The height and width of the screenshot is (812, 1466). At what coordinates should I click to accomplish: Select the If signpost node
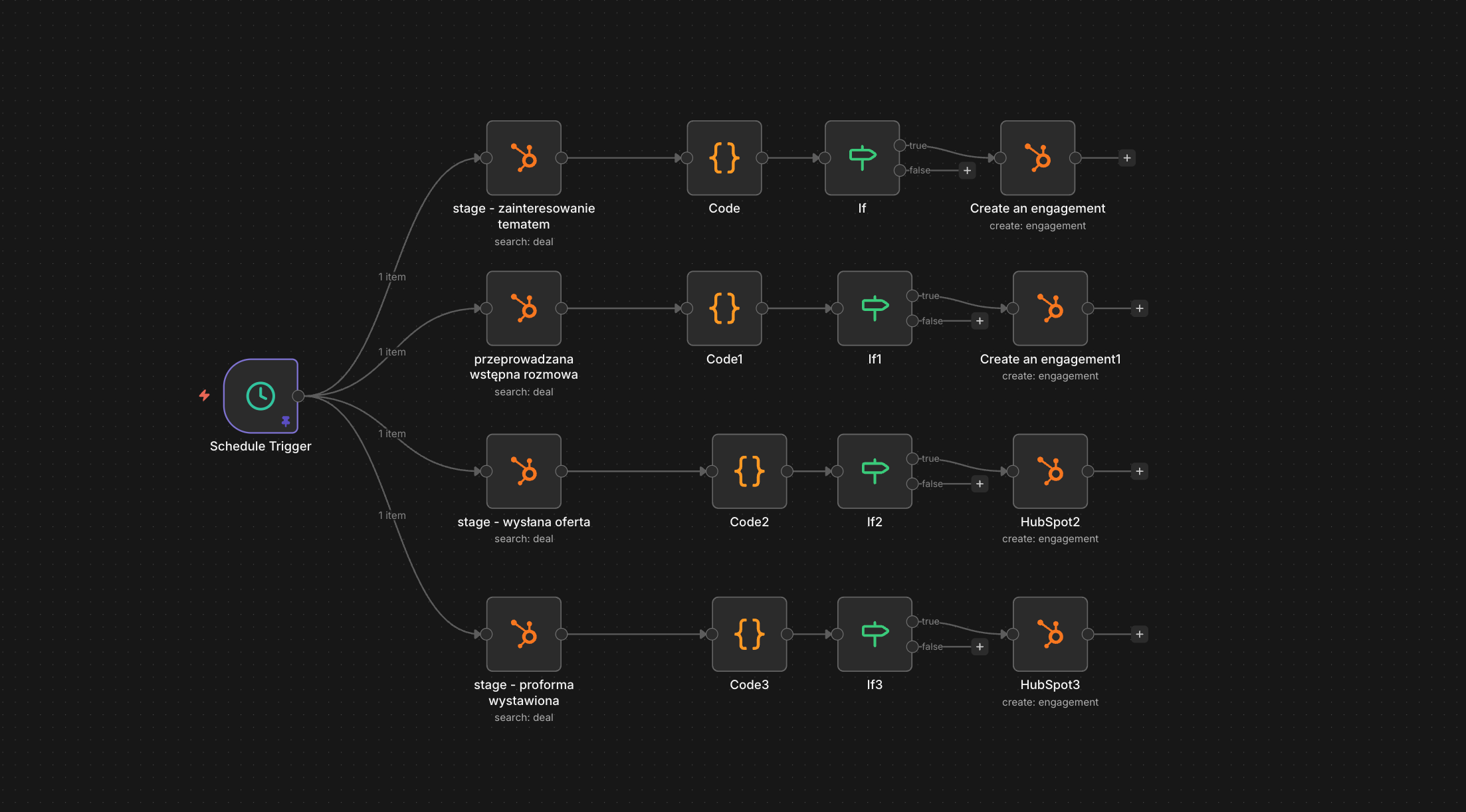click(x=862, y=158)
